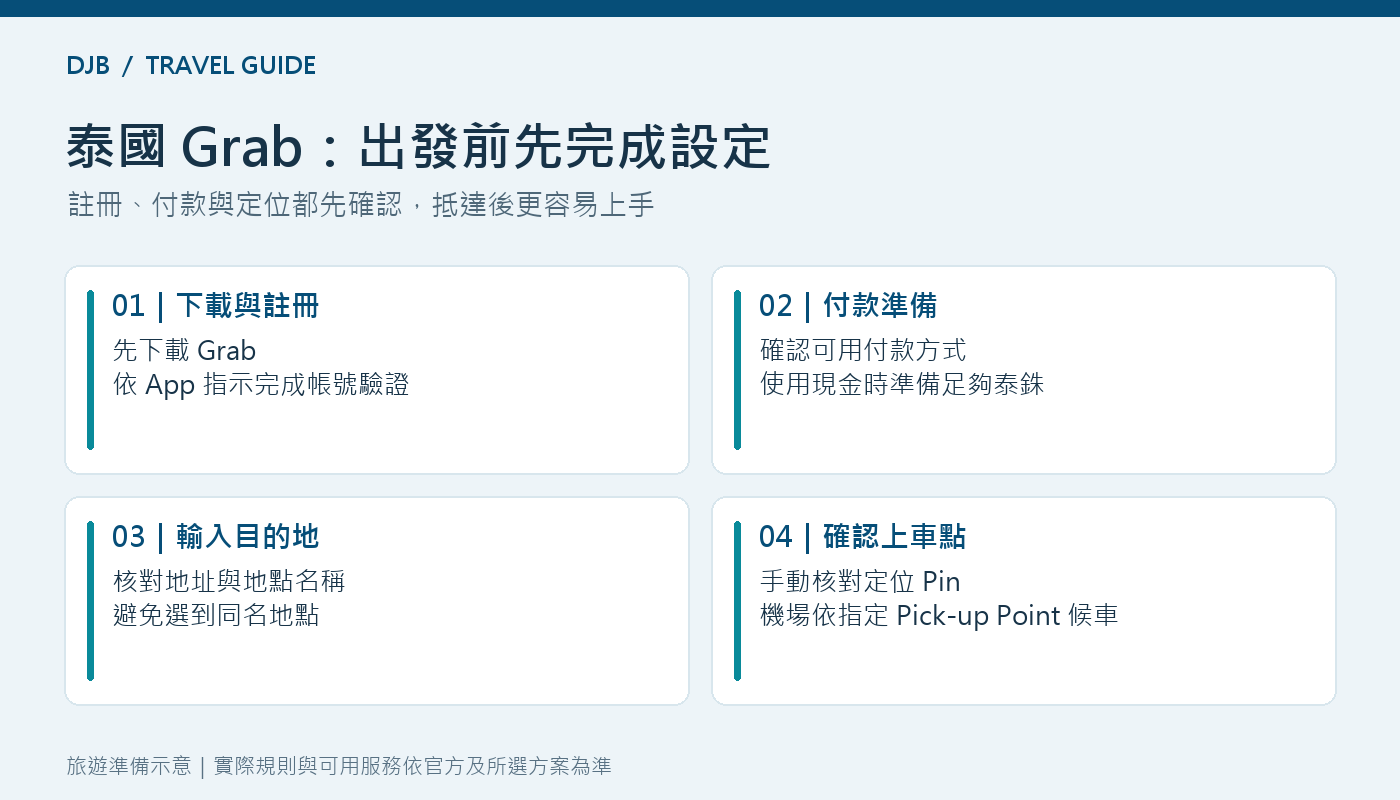Viewport: 1400px width, 800px height.
Task: Click the subtitle 註冊、付款與定位都先確認
Action: (x=235, y=205)
